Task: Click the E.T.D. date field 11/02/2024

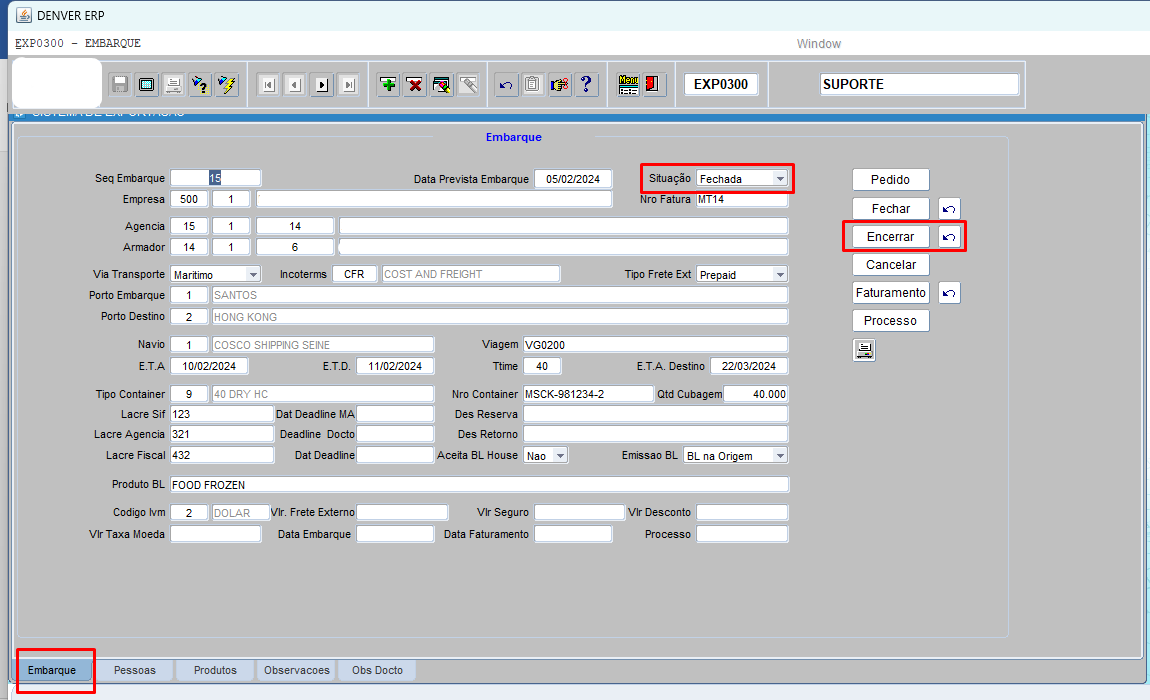Action: coord(395,366)
